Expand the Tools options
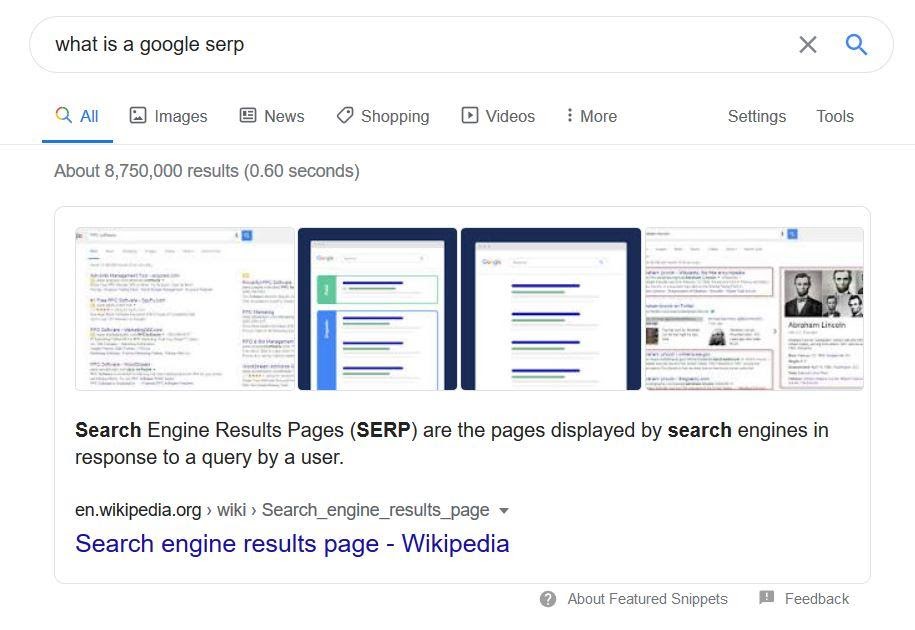 tap(835, 116)
